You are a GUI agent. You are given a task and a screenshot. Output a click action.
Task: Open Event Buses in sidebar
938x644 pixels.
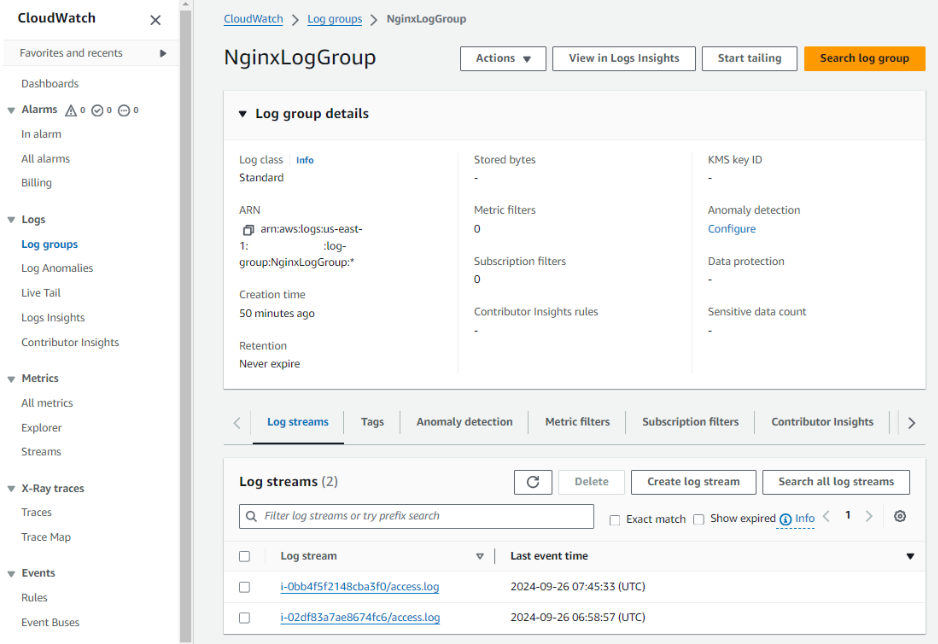click(x=50, y=622)
